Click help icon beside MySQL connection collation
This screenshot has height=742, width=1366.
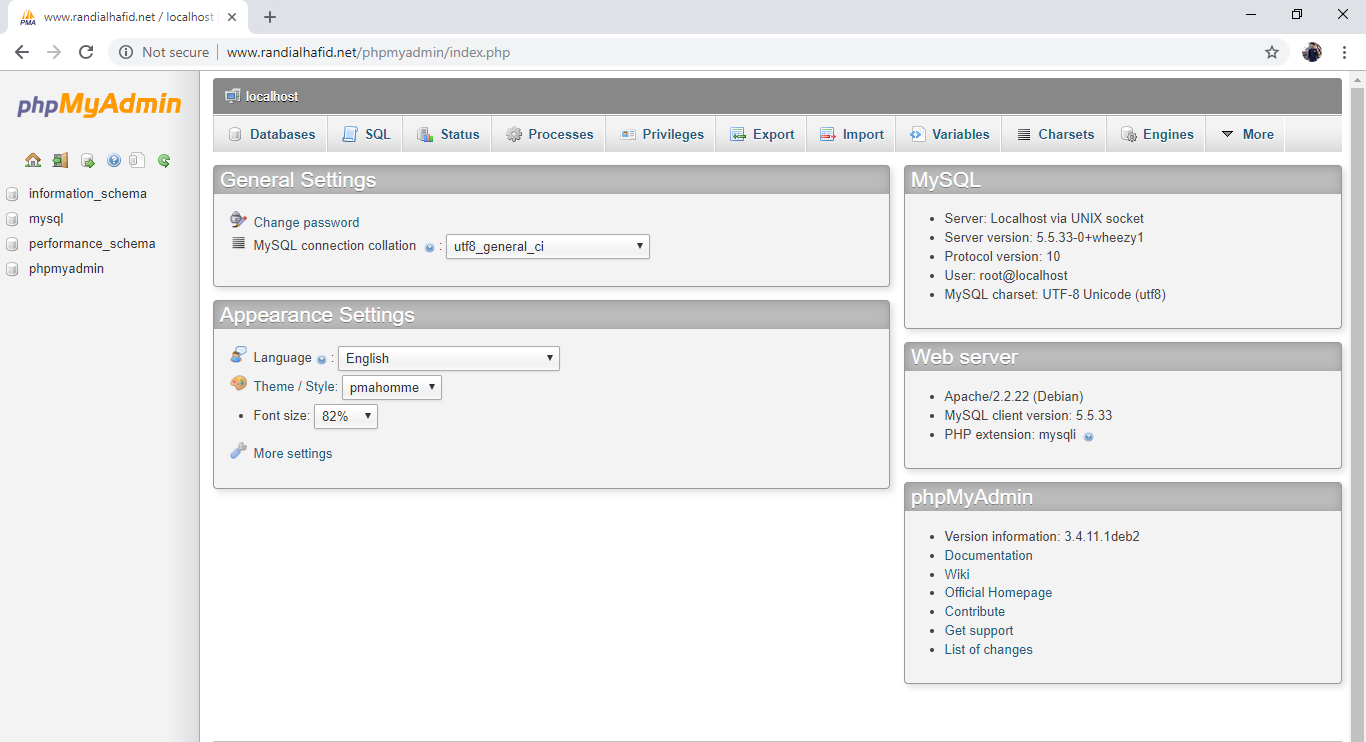(429, 247)
